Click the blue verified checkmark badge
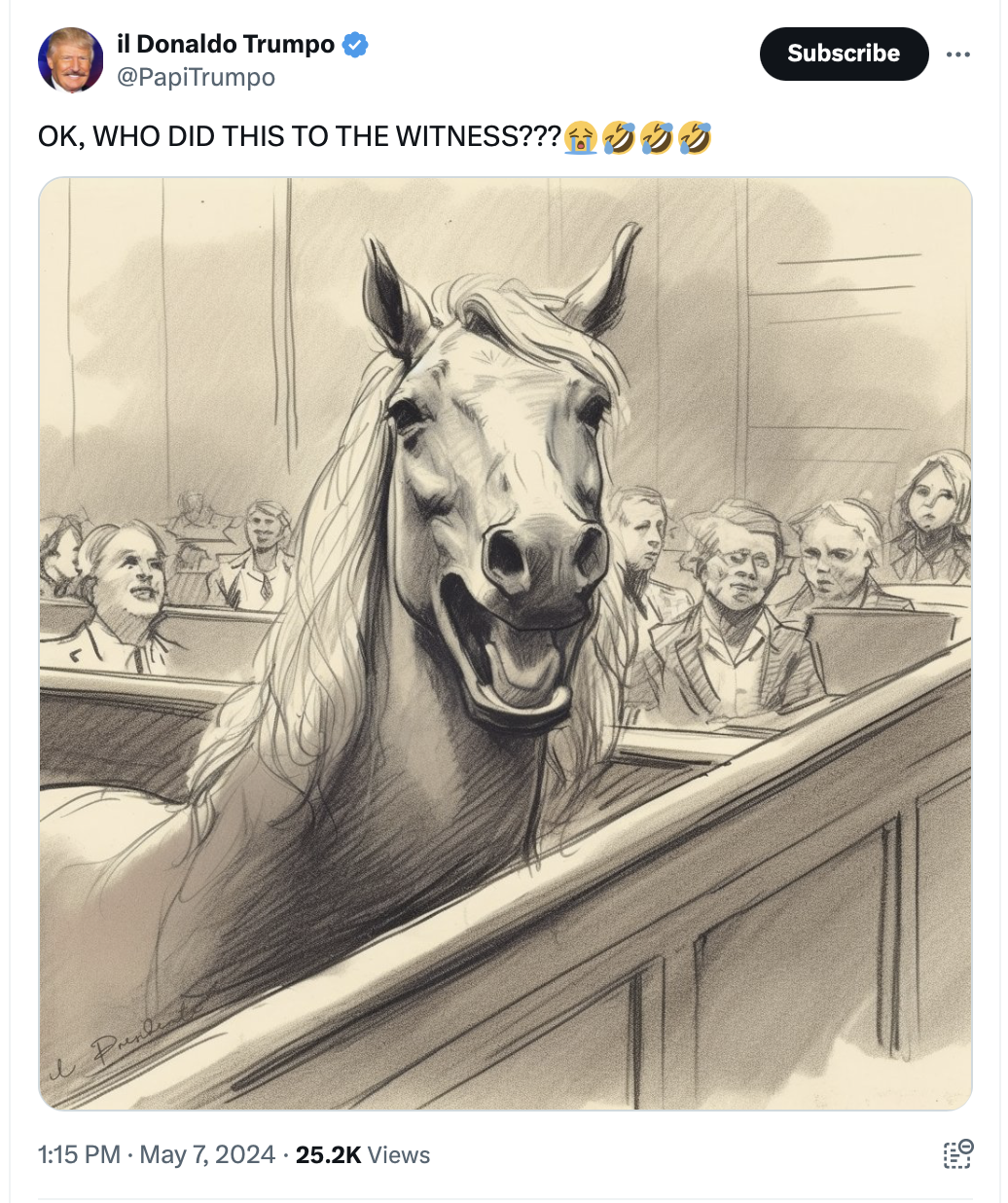 355,45
